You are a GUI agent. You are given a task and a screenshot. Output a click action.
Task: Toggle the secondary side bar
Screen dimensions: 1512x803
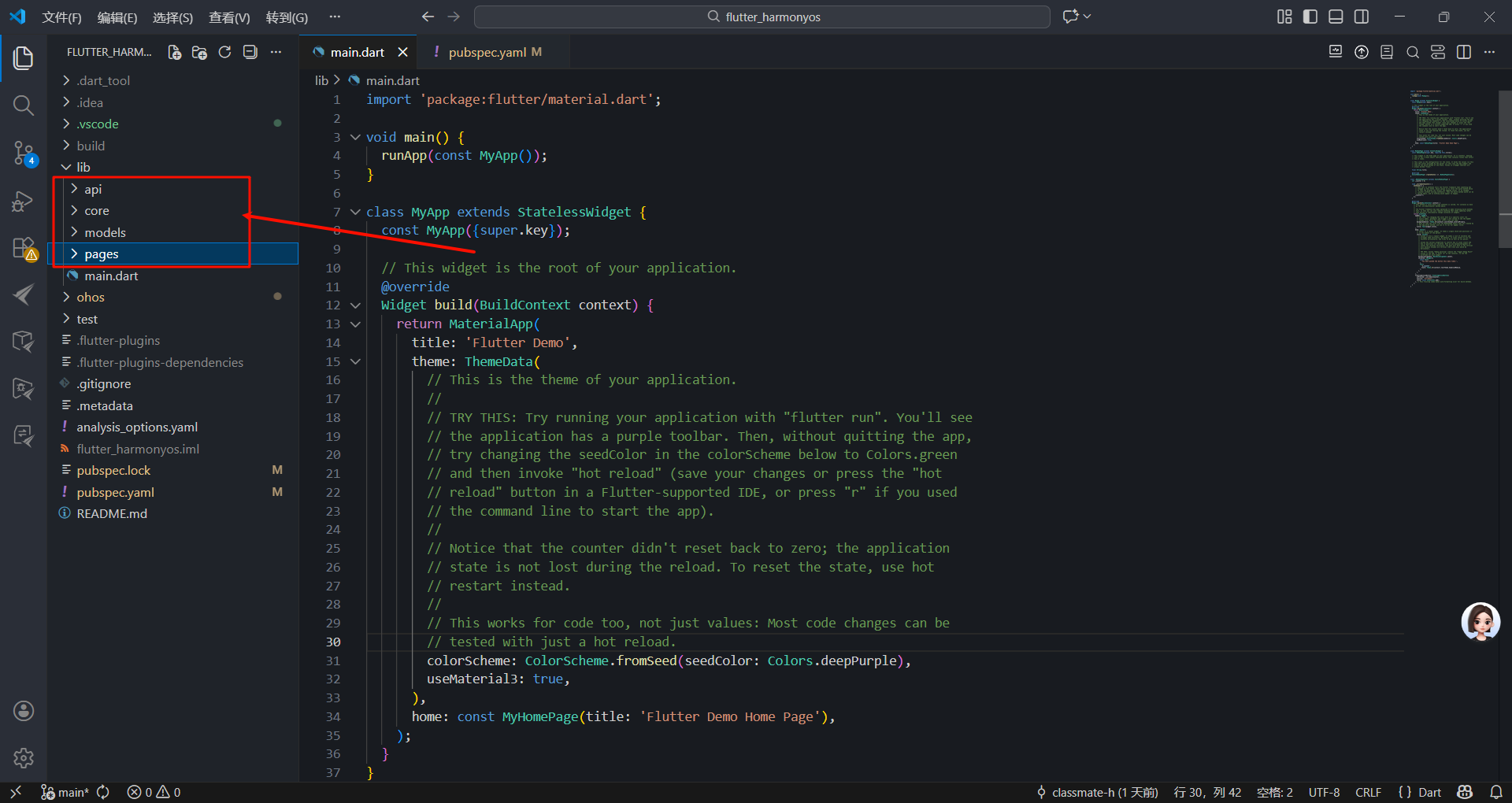(x=1362, y=17)
